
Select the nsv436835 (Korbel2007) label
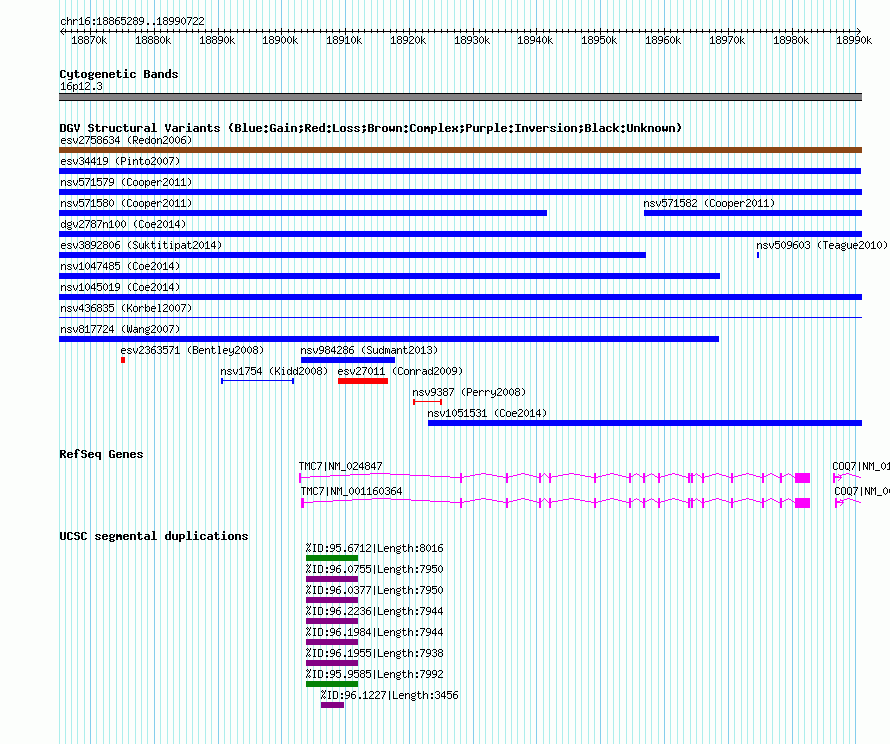click(126, 308)
